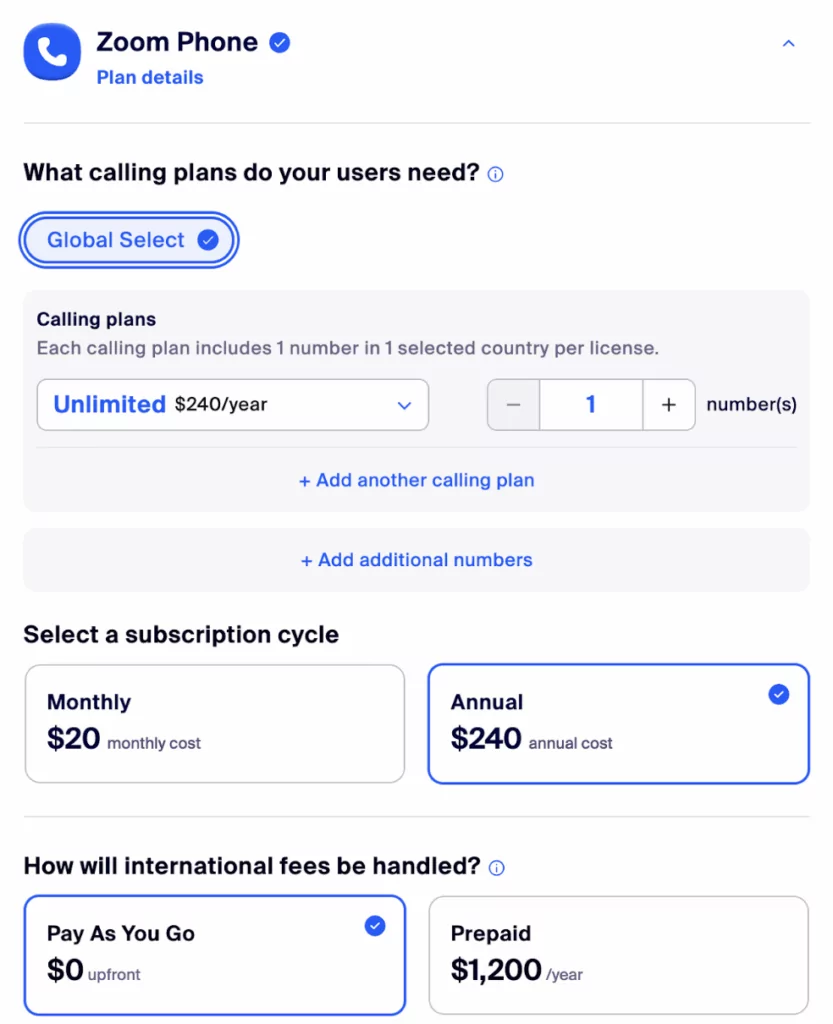Click Add additional numbers
Image resolution: width=833 pixels, height=1024 pixels.
pyautogui.click(x=416, y=560)
